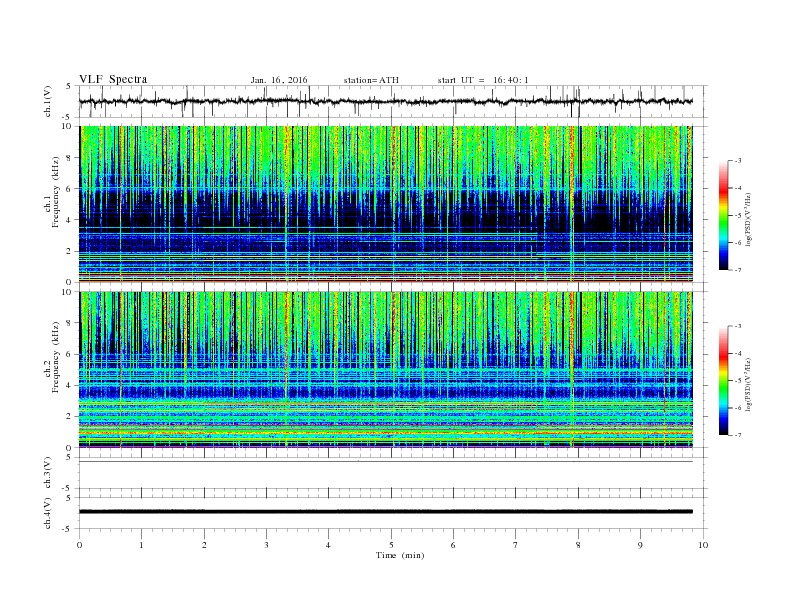792x612 pixels.
Task: Click the "start UT = 16:40: 1" text
Action: click(x=483, y=80)
